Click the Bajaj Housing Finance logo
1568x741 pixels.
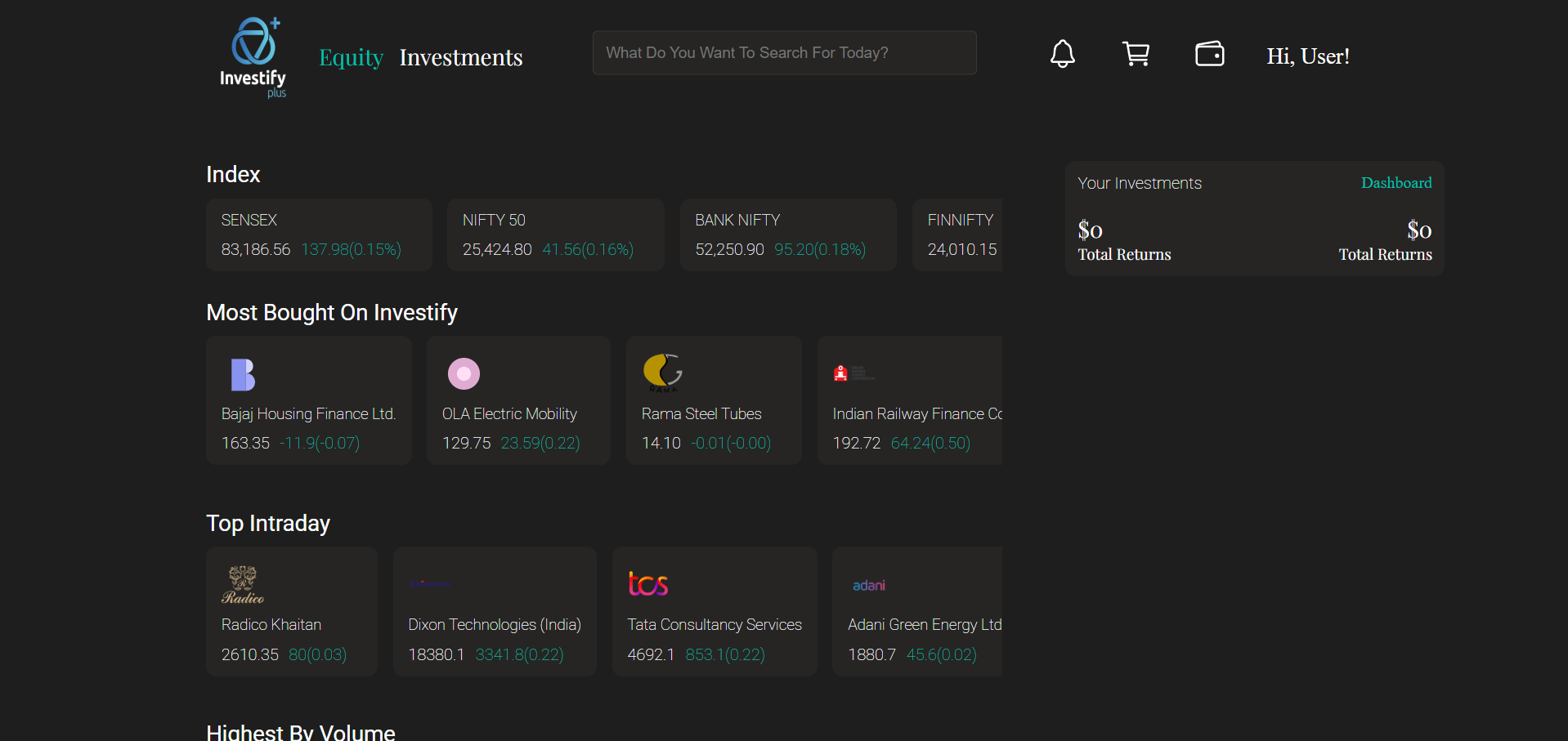click(x=243, y=375)
